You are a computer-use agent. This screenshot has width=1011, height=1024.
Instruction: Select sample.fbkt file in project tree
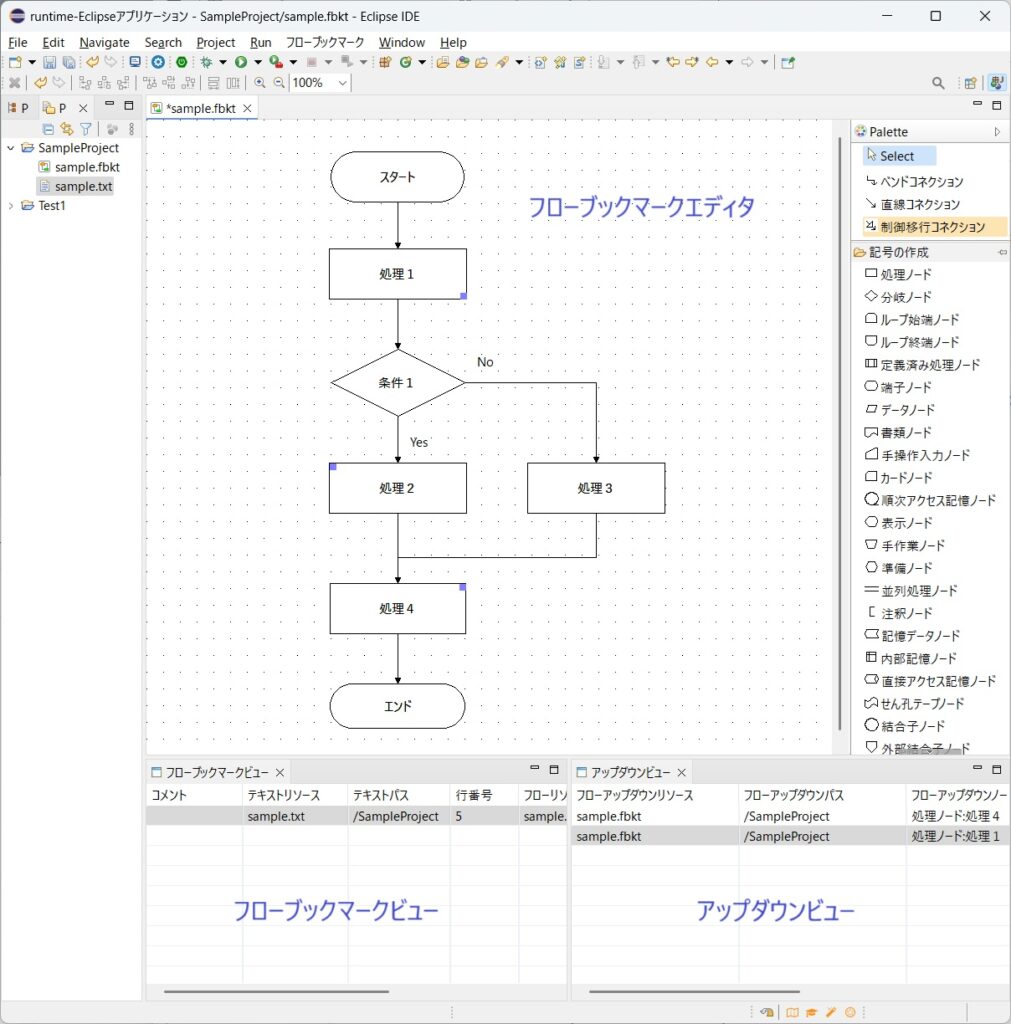point(87,167)
